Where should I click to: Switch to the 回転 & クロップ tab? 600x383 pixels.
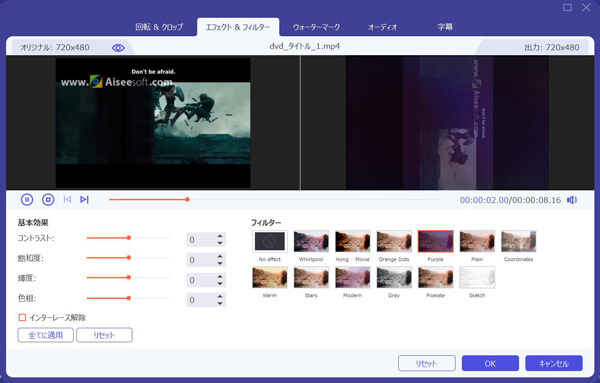point(159,27)
